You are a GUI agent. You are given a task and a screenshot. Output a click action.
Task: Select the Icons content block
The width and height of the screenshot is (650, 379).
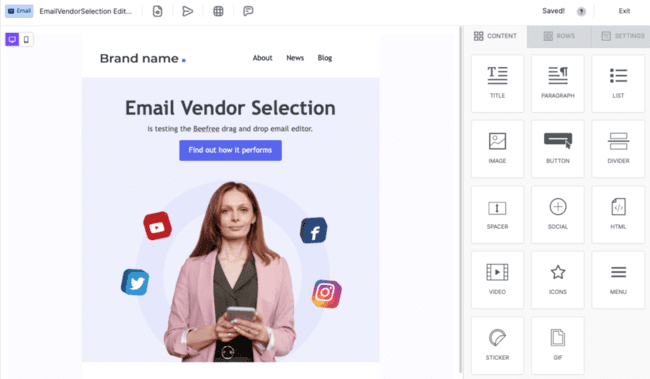(558, 280)
